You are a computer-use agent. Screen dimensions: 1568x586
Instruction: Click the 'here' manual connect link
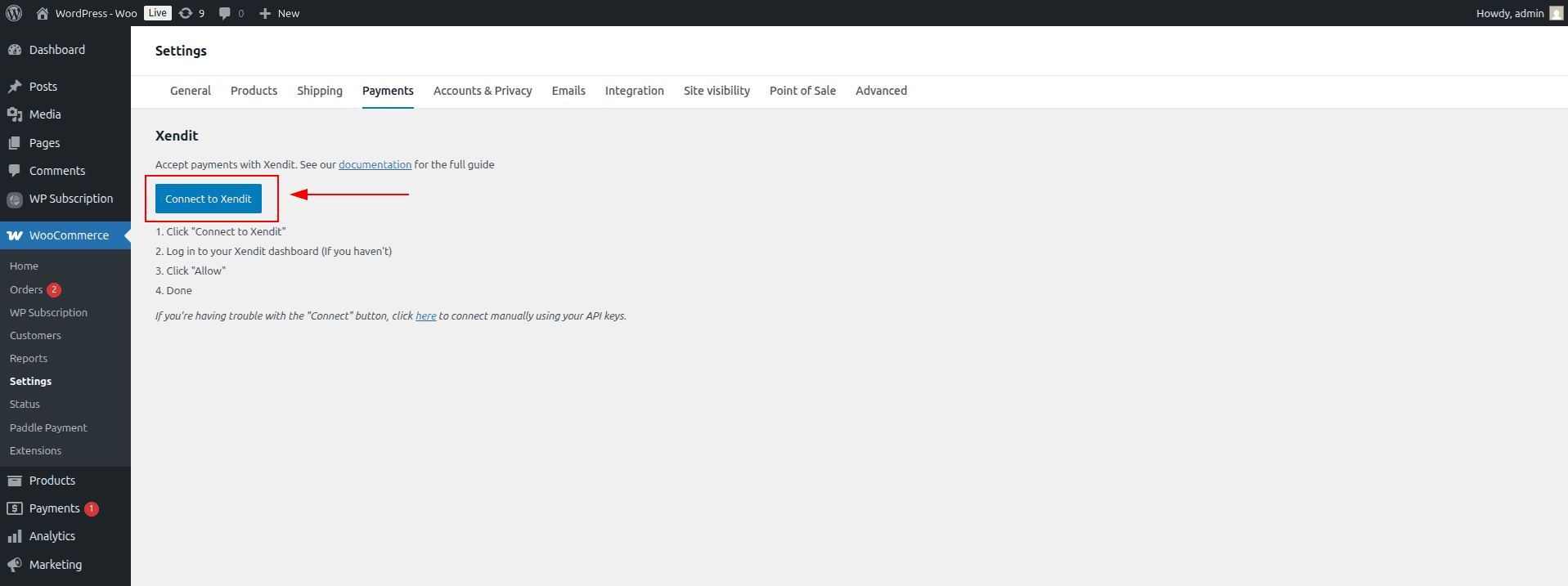(x=425, y=315)
